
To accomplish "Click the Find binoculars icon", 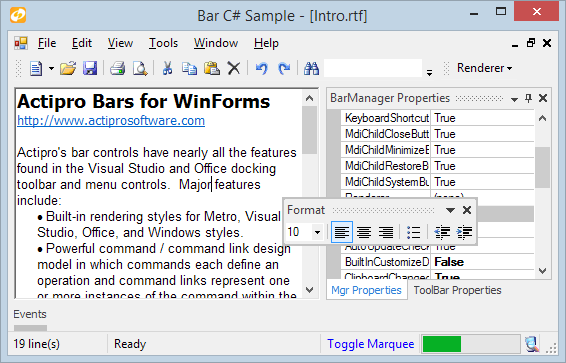I will click(311, 68).
